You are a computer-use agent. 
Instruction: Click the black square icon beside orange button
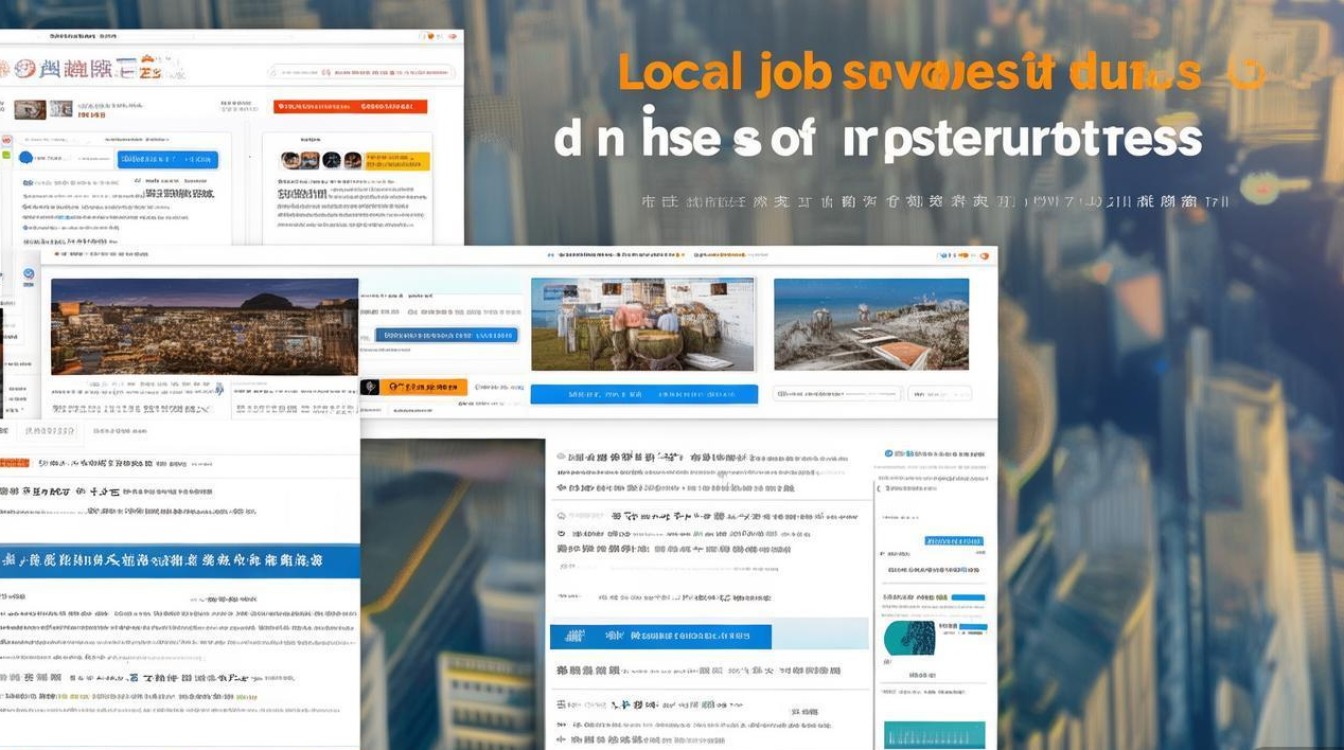(370, 386)
